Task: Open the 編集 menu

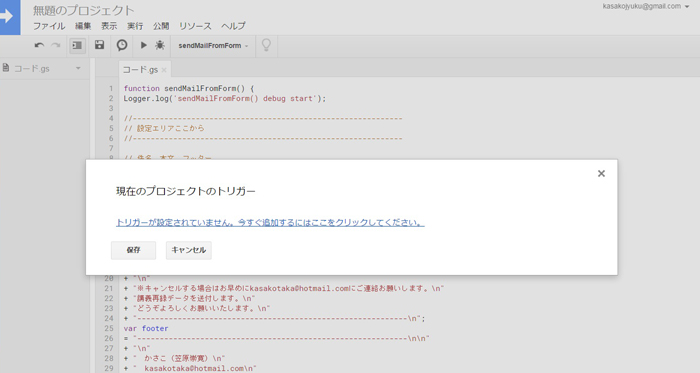Action: [x=83, y=26]
